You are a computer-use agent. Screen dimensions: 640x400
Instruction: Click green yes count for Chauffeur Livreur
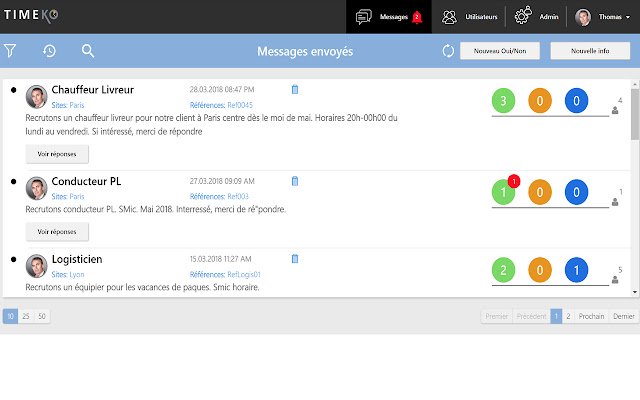tap(503, 100)
